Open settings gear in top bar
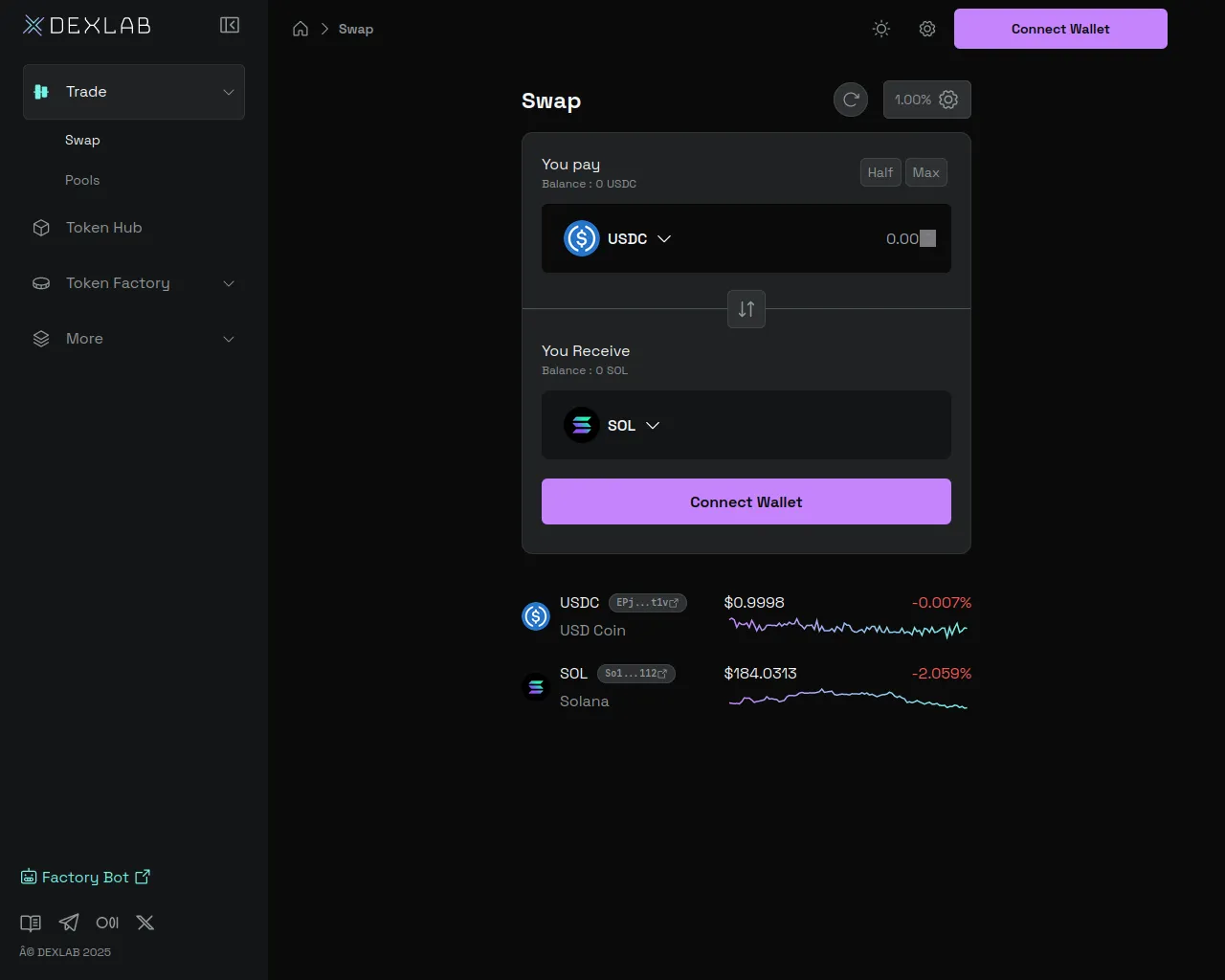The height and width of the screenshot is (980, 1225). coord(927,29)
